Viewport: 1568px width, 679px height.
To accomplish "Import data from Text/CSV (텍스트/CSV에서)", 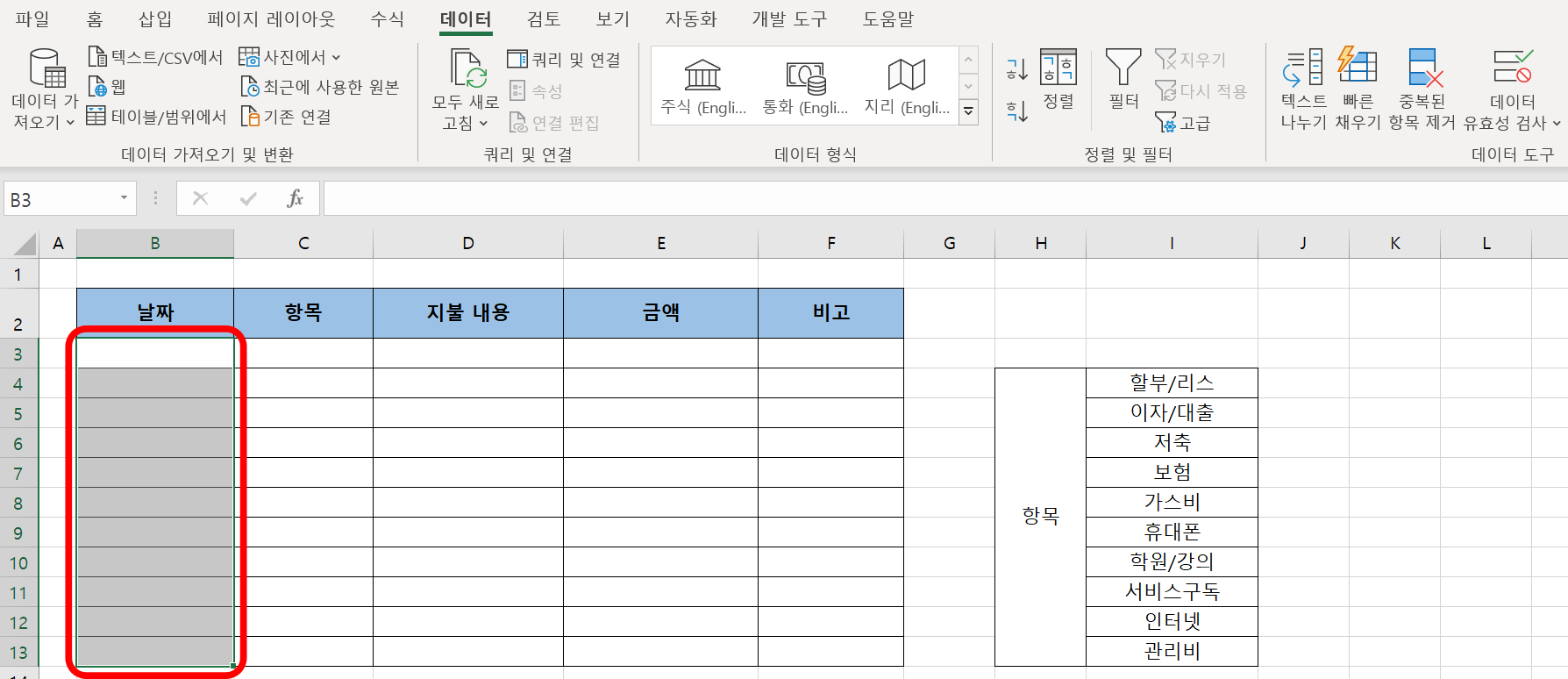I will tap(155, 58).
